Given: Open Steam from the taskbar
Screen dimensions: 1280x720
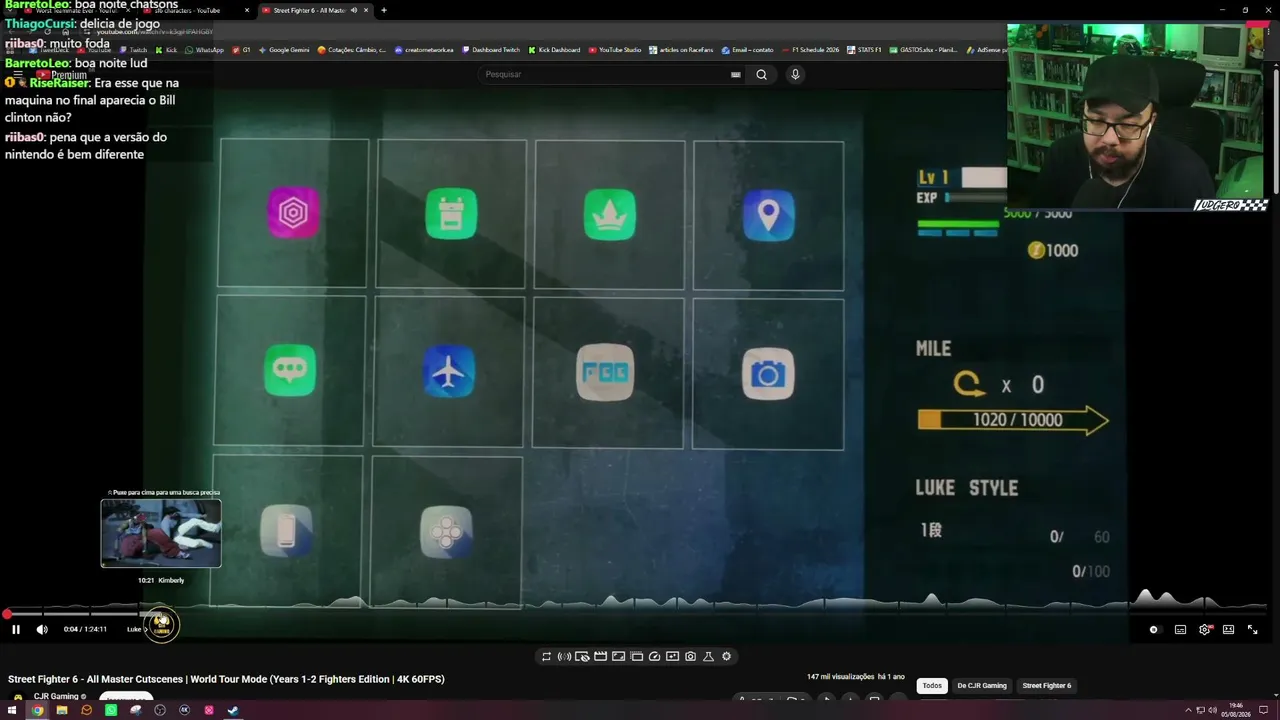Looking at the screenshot, I should tap(233, 710).
